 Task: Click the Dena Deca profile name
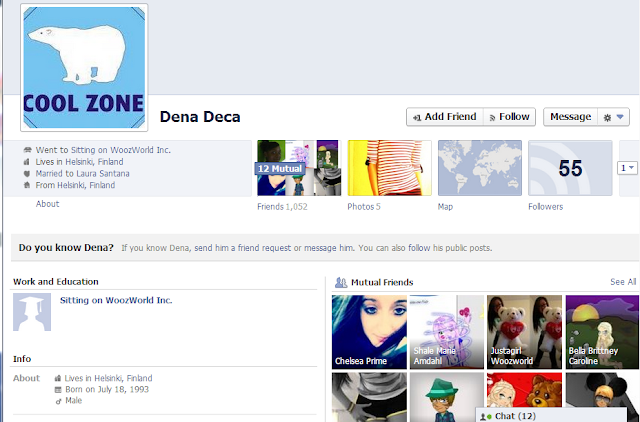click(200, 117)
